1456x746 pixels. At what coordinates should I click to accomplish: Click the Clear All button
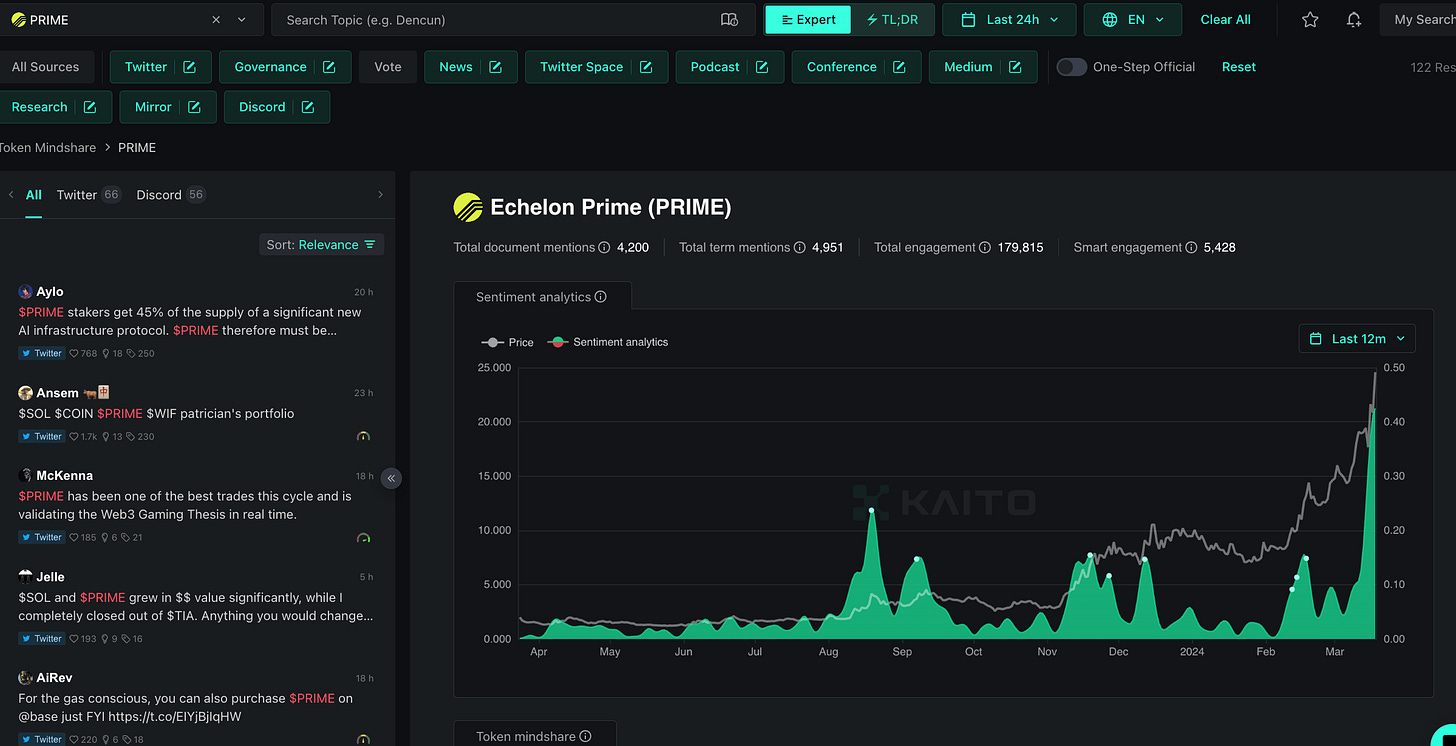point(1225,19)
